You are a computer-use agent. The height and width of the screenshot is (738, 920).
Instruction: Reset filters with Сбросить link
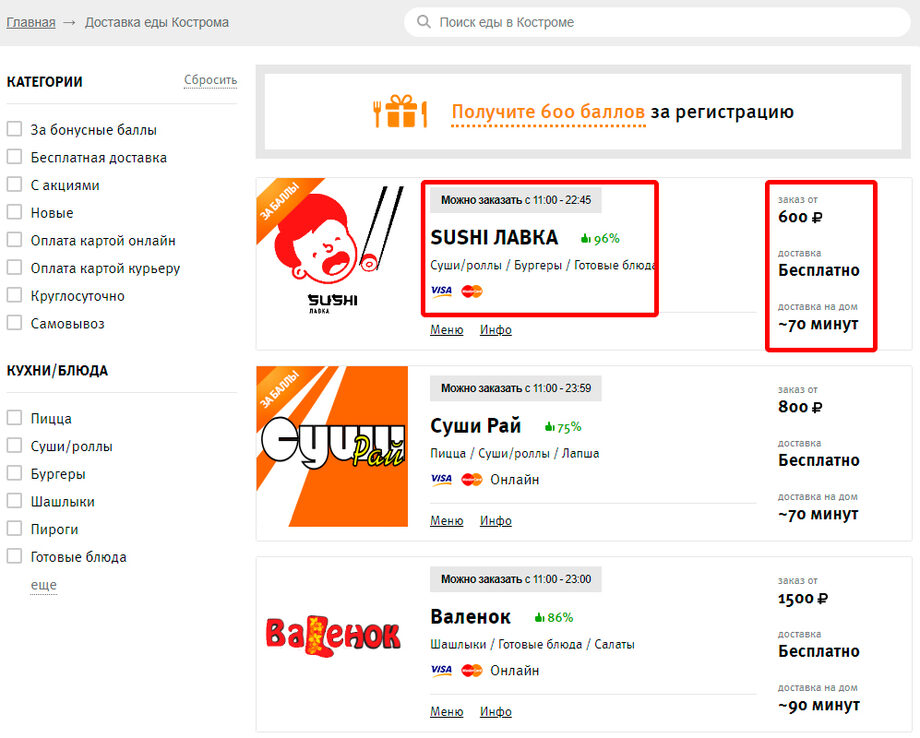[211, 80]
